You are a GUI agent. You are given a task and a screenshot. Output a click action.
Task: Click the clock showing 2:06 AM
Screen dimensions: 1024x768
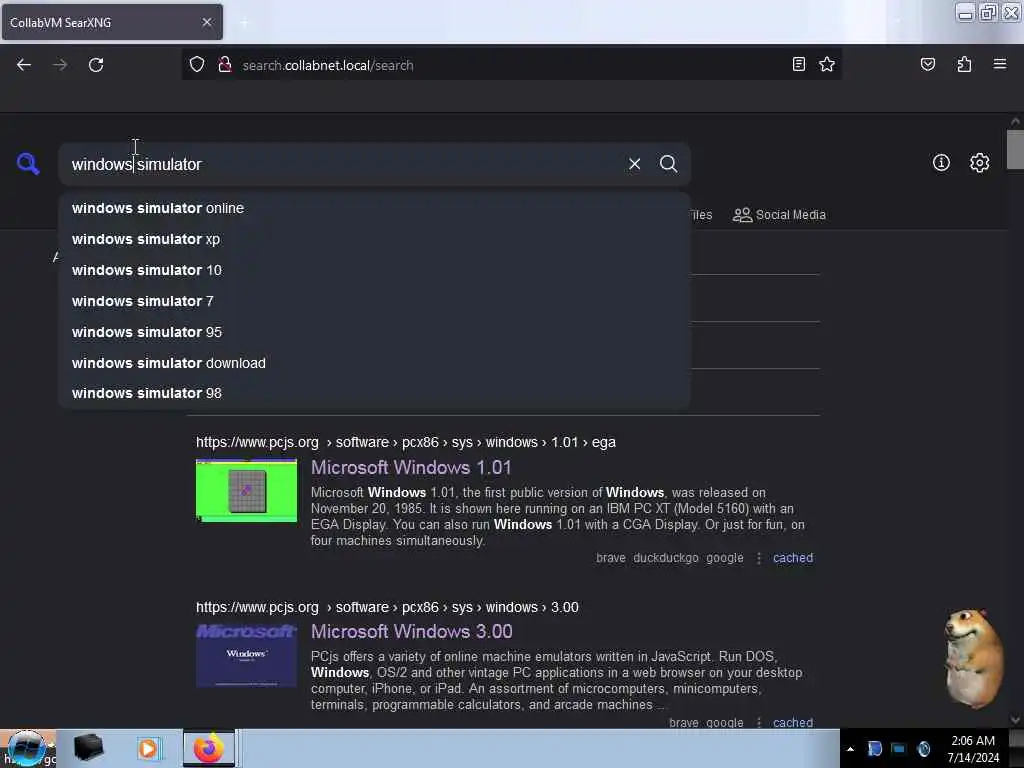pyautogui.click(x=973, y=741)
